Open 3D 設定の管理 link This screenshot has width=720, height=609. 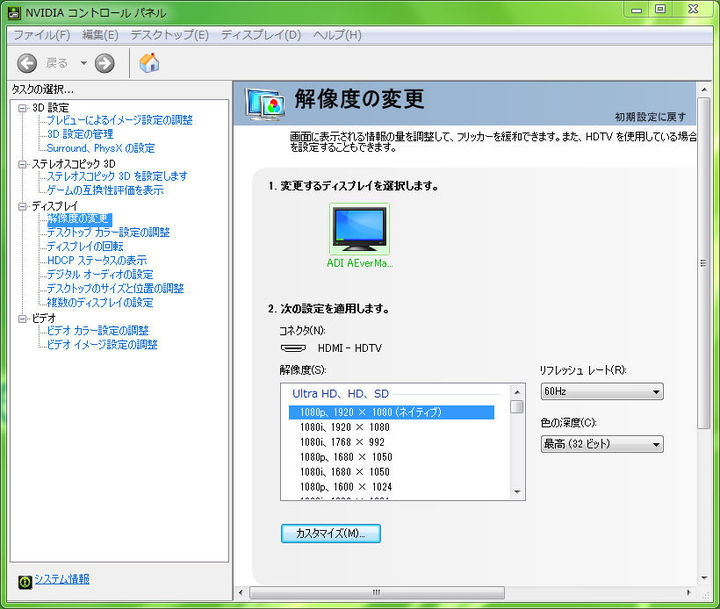pos(80,134)
